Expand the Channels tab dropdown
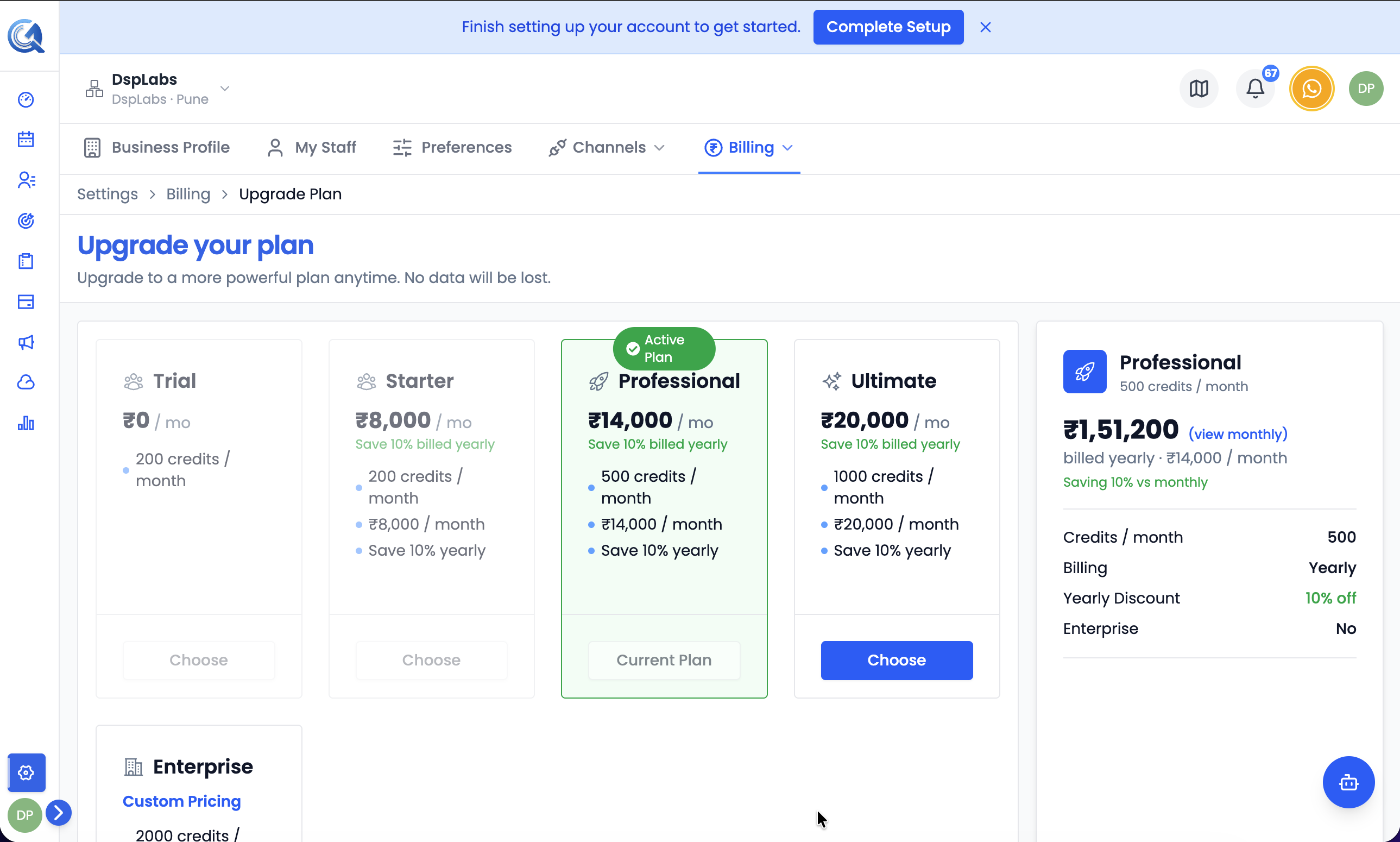Screen dimensions: 1400x842 click(606, 148)
